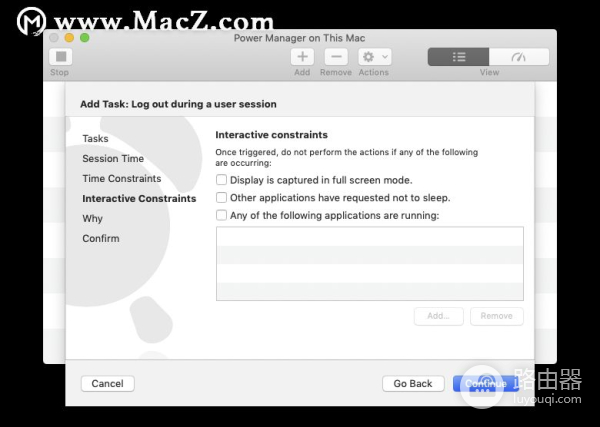Click the yellow minimize window button
This screenshot has height=427, width=600.
69,37
